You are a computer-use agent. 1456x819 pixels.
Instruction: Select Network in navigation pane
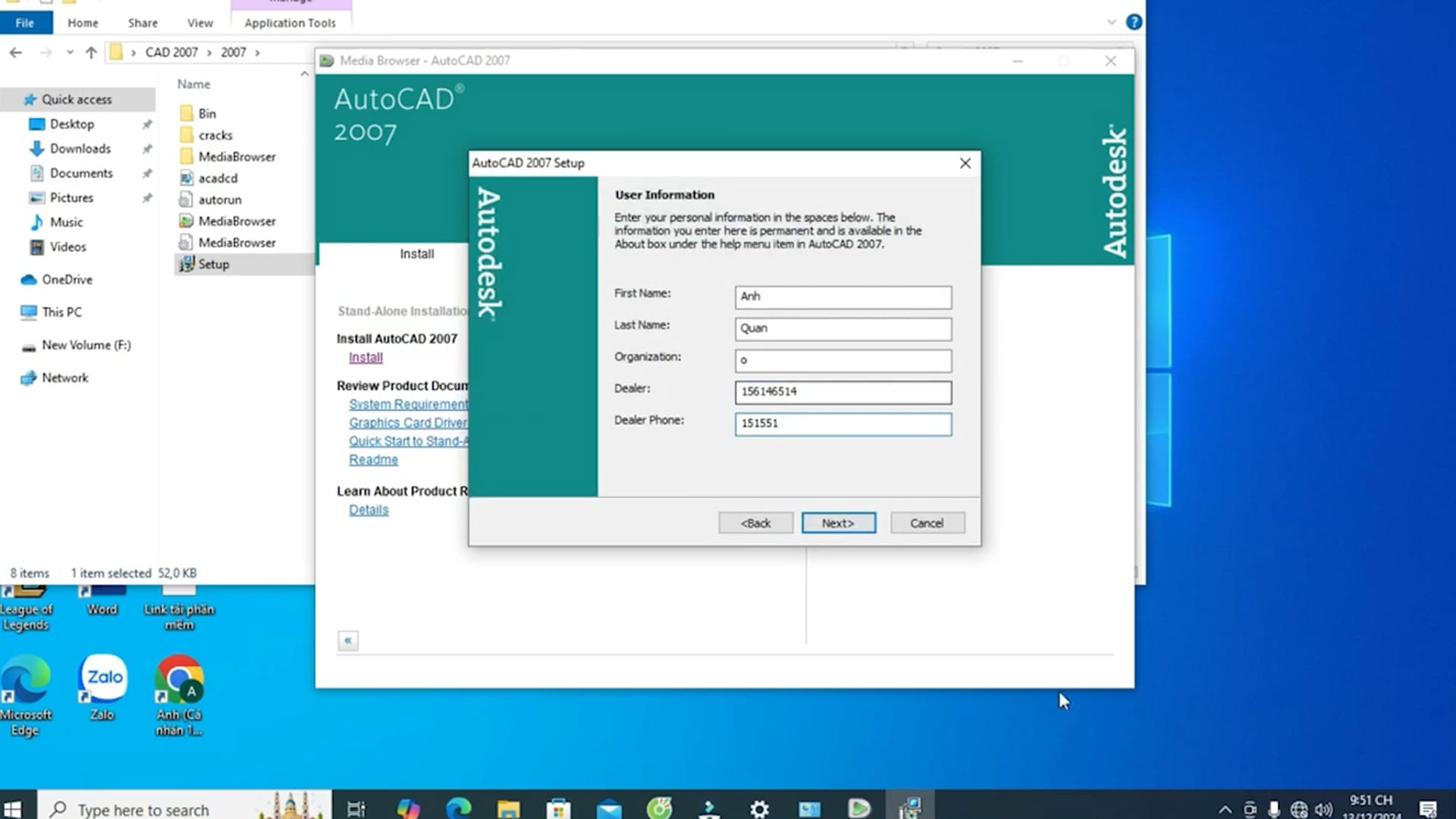pos(65,378)
